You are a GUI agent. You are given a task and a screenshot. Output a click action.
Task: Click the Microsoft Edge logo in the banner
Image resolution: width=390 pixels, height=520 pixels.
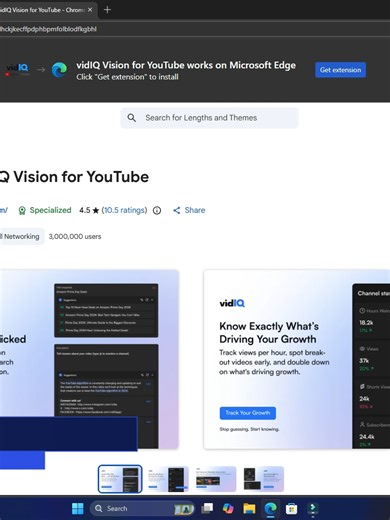point(59,70)
